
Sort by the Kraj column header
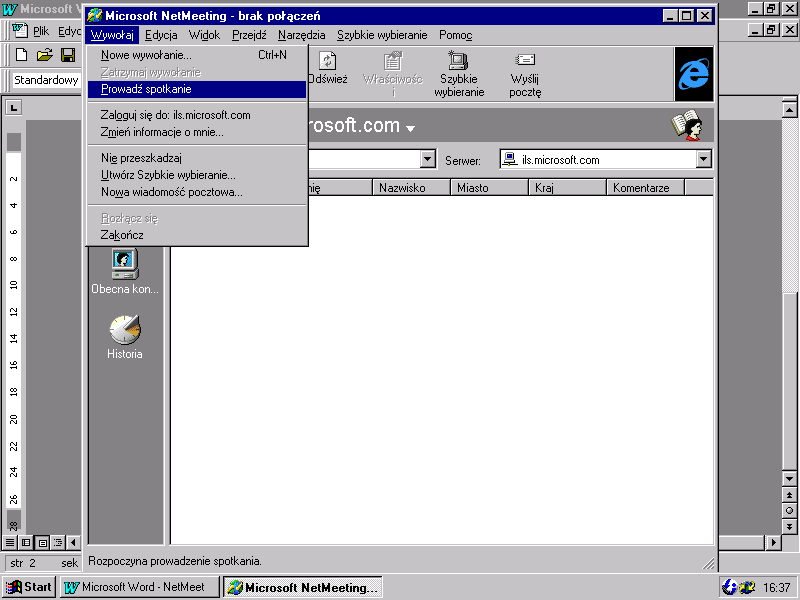tap(567, 188)
